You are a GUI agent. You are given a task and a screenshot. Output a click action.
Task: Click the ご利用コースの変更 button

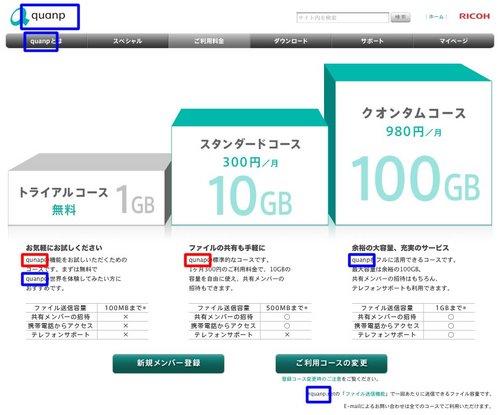(332, 363)
